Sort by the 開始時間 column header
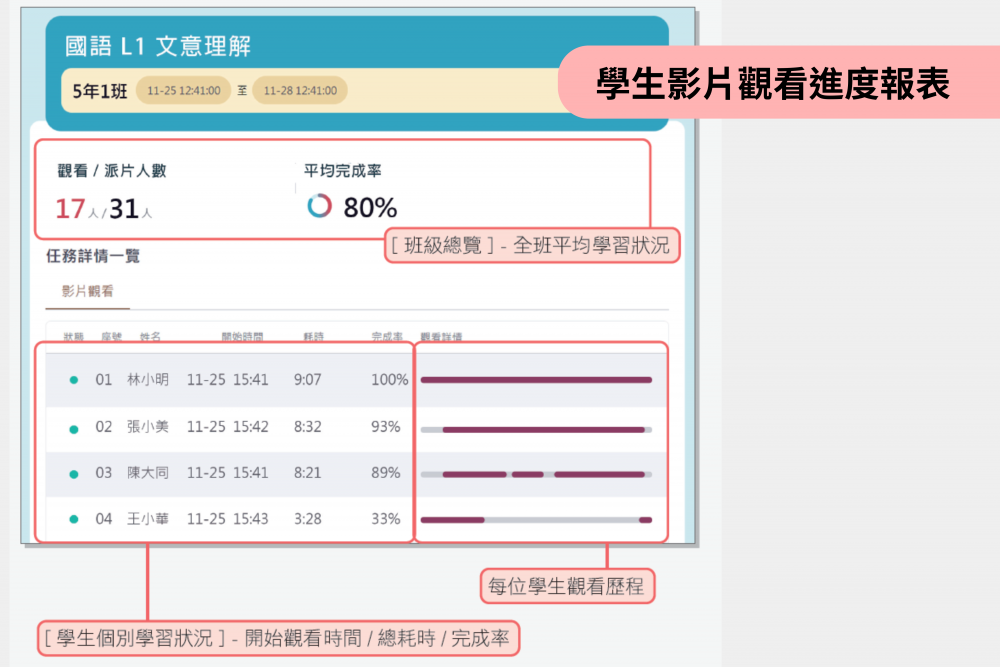The height and width of the screenshot is (667, 1000). coord(241,338)
